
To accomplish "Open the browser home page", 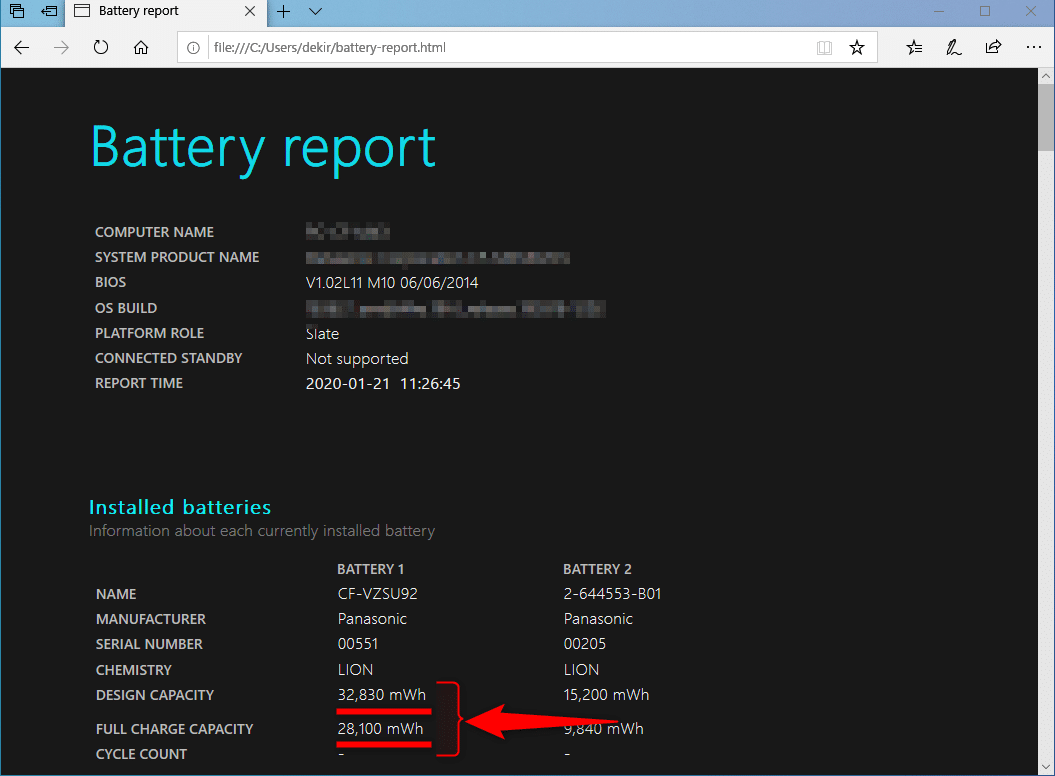I will [141, 48].
